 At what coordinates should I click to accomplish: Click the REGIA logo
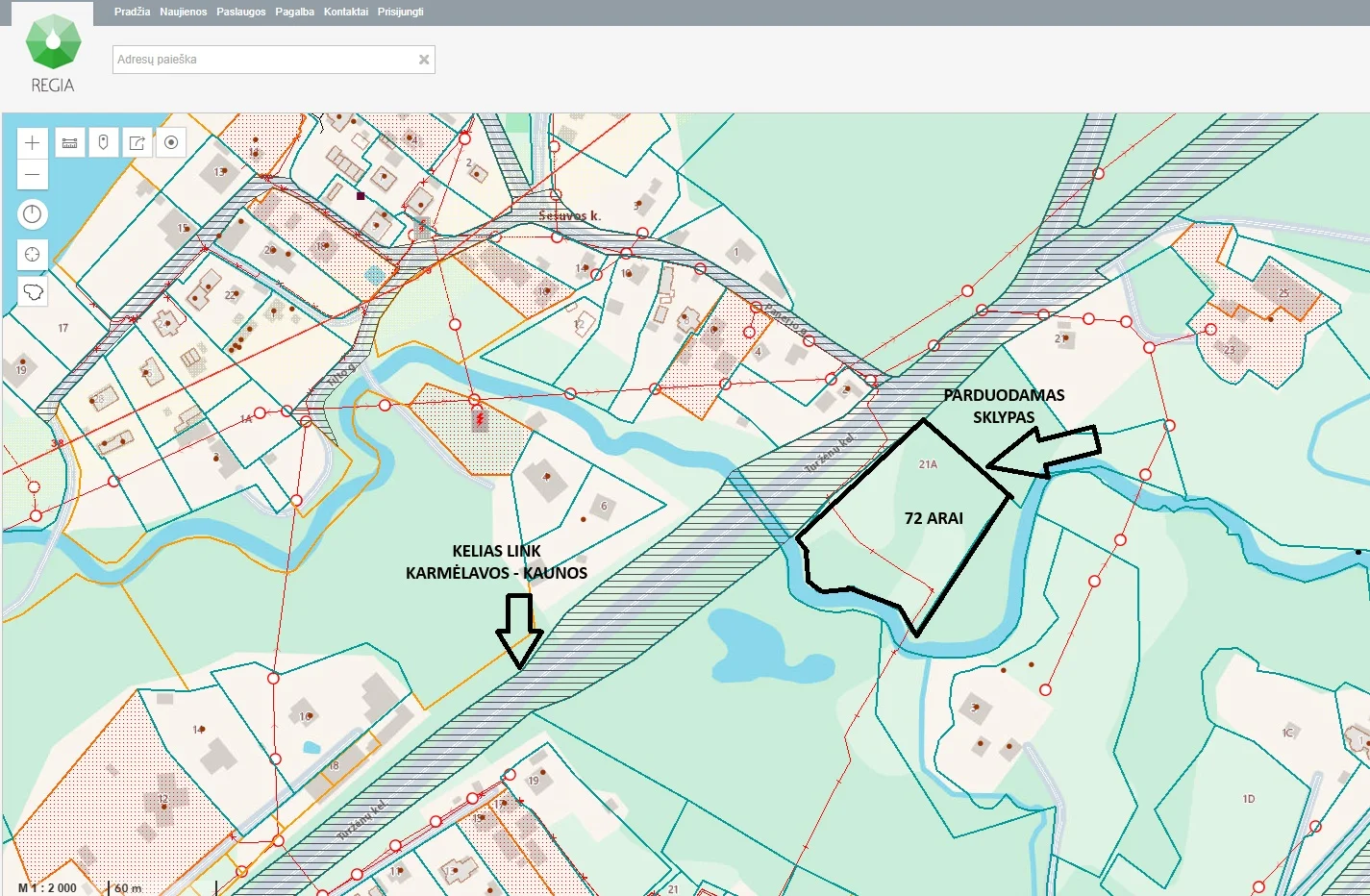(x=53, y=55)
